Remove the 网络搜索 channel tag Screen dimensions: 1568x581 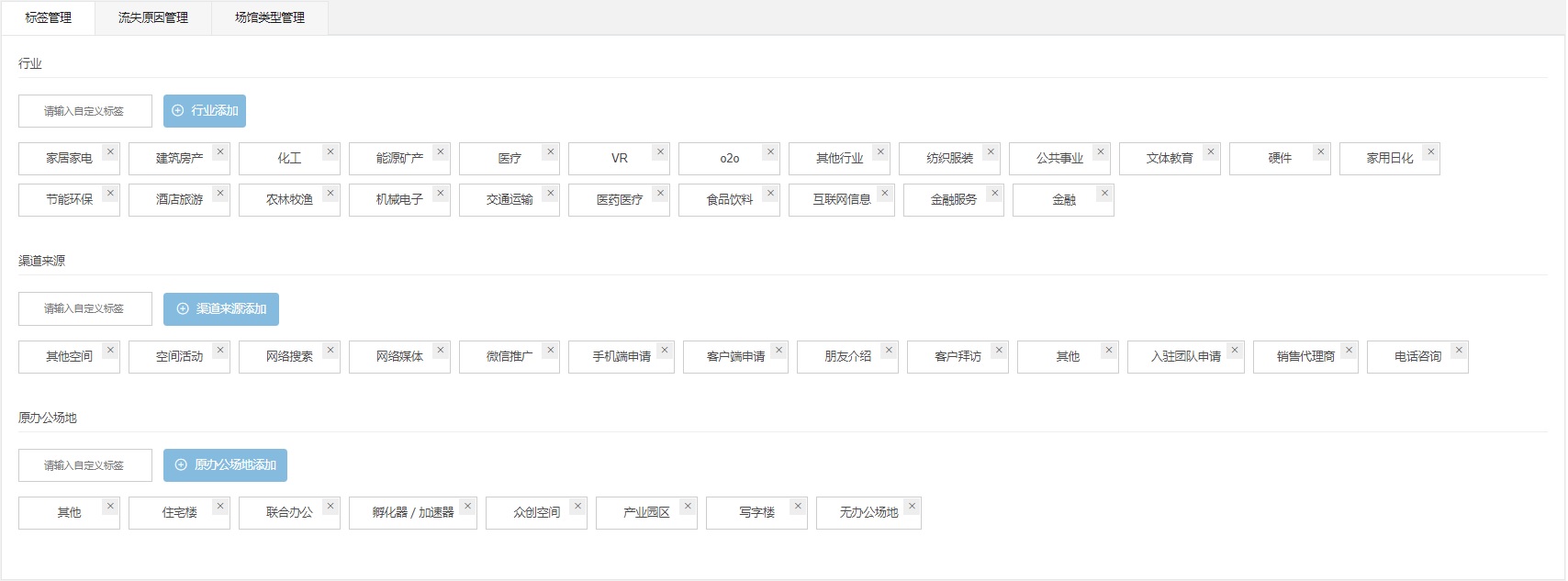click(x=330, y=351)
